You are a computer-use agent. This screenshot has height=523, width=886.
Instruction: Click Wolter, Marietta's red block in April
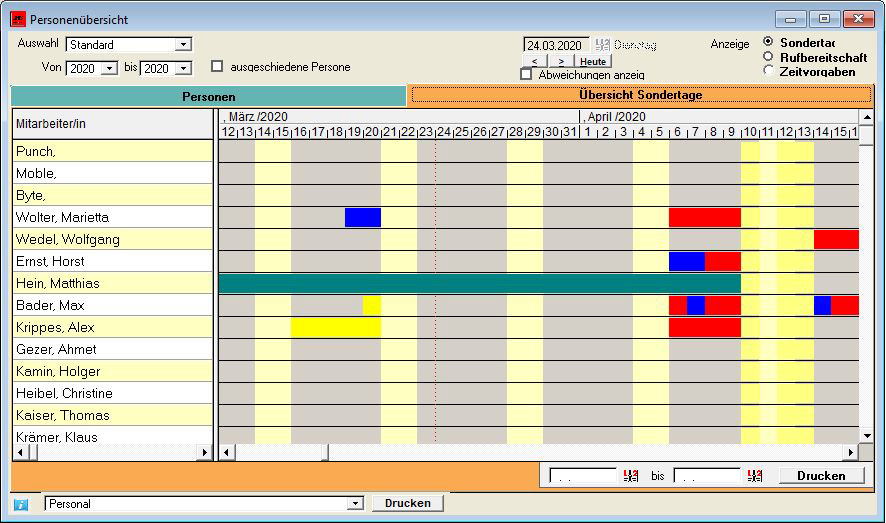tap(704, 217)
